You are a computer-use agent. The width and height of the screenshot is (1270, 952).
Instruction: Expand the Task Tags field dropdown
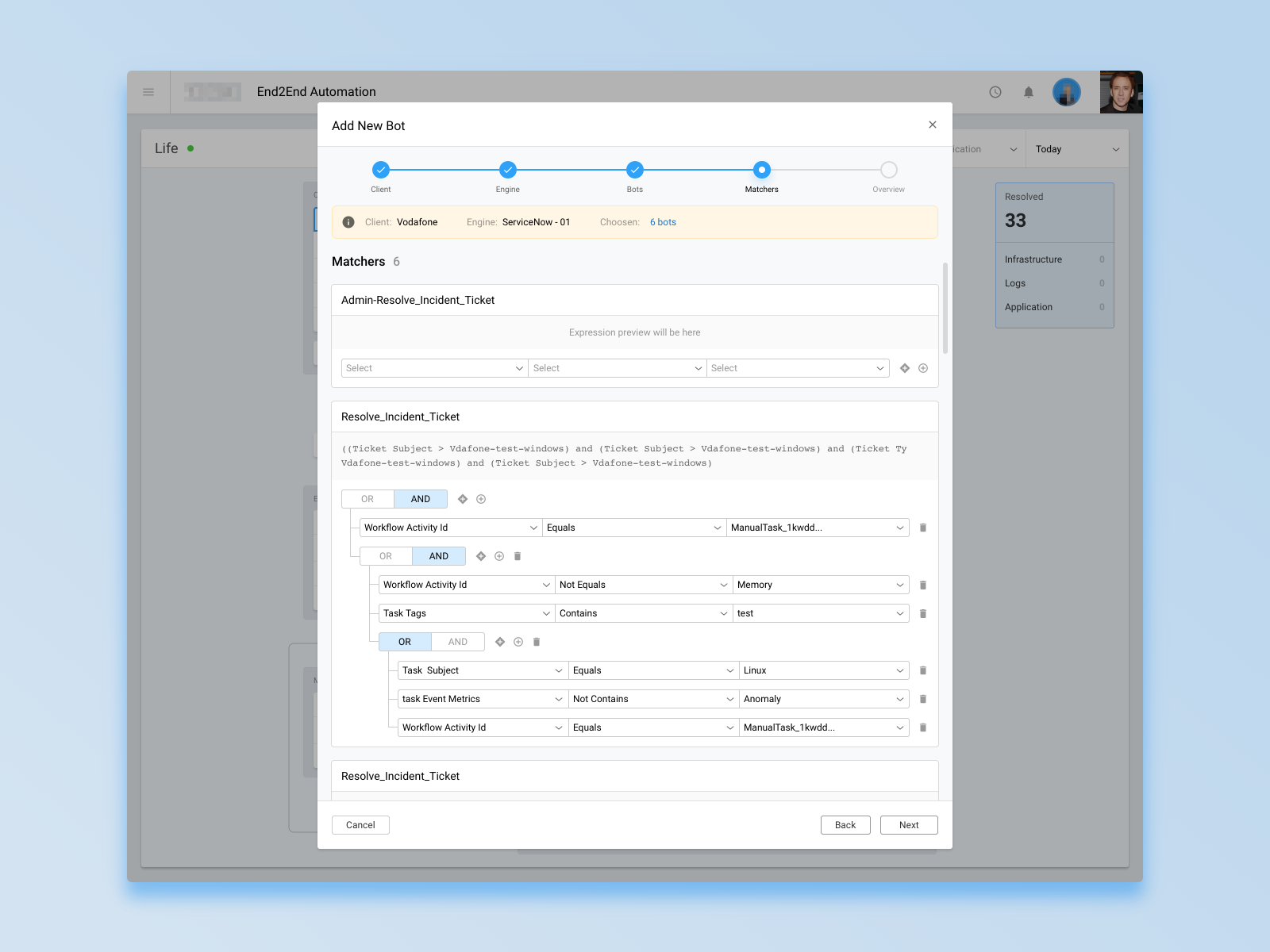click(x=466, y=613)
